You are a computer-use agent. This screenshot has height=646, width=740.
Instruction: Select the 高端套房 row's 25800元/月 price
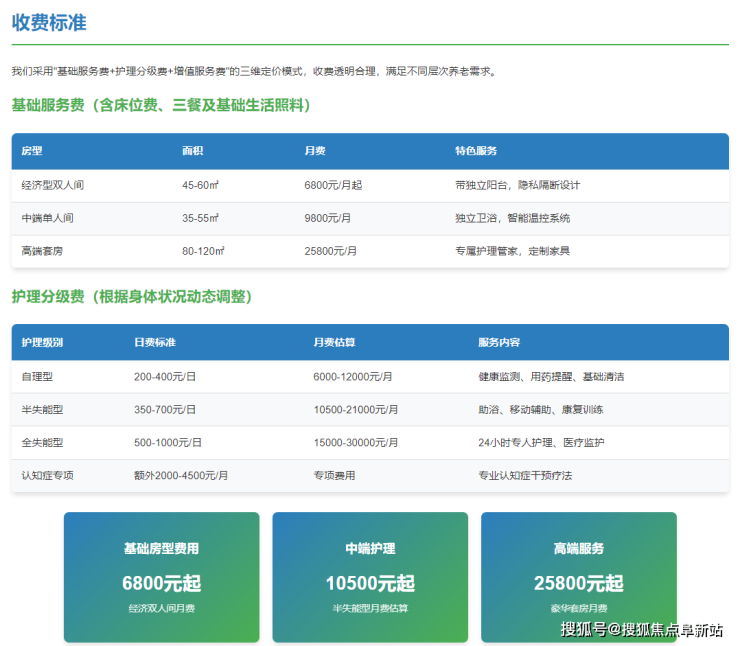pos(330,251)
